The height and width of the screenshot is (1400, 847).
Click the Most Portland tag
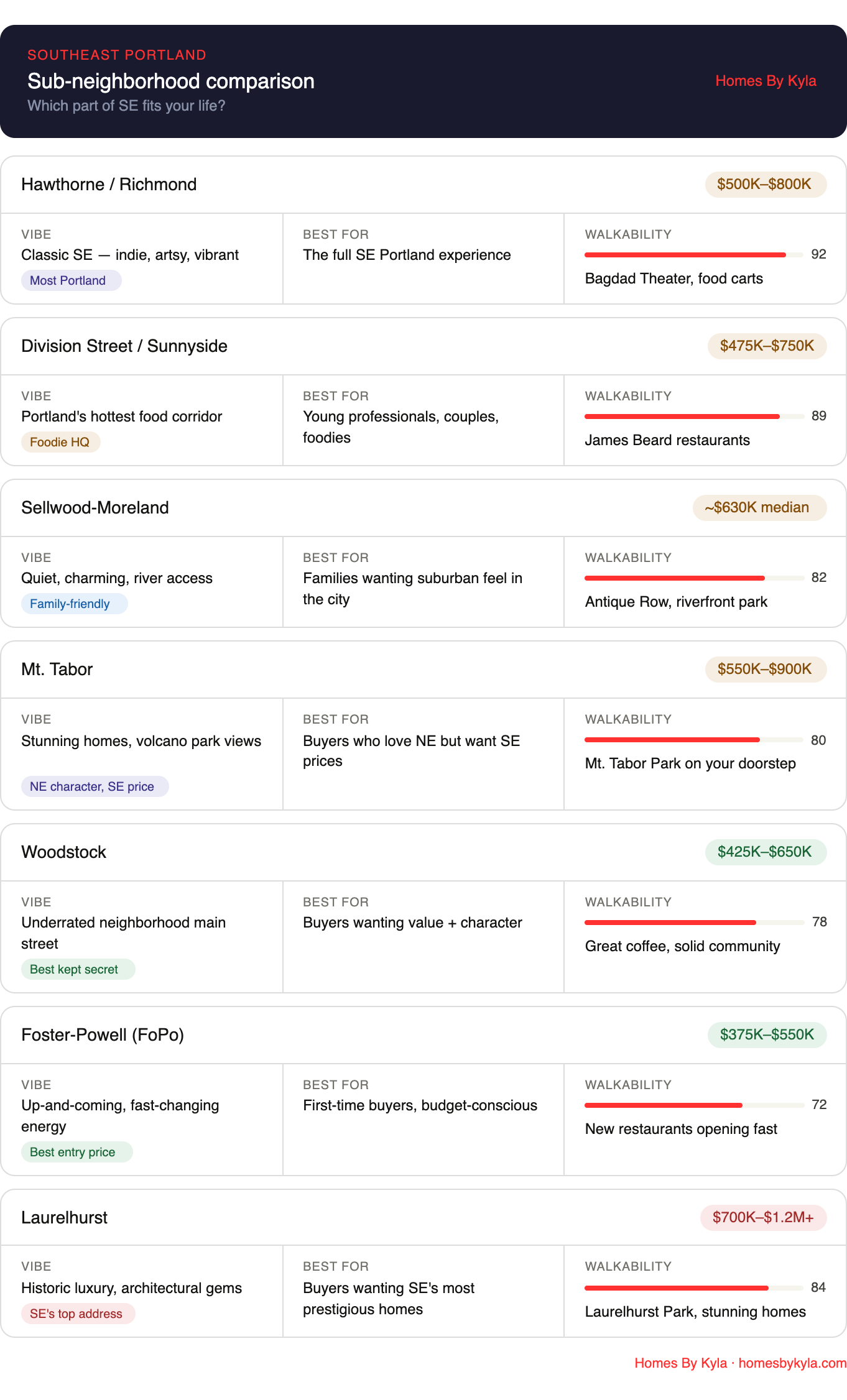click(x=71, y=280)
